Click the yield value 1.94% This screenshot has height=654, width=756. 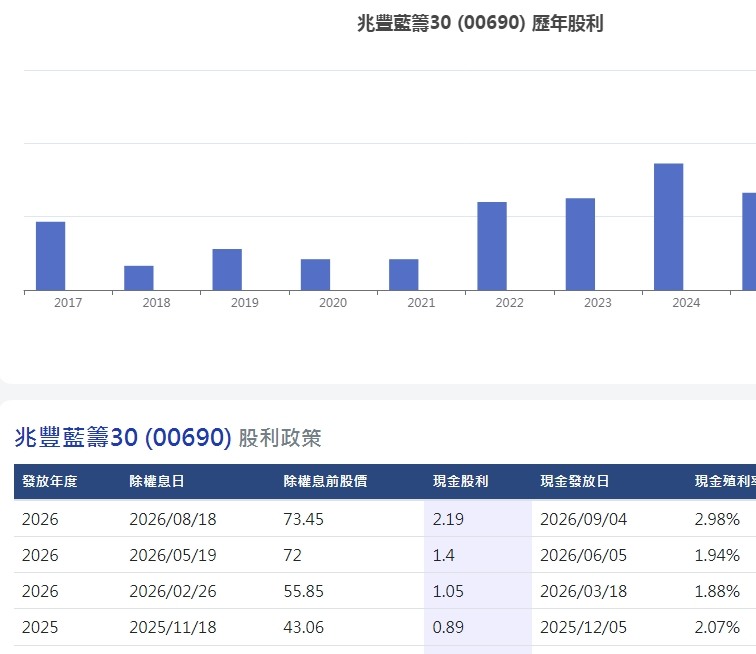tap(717, 556)
